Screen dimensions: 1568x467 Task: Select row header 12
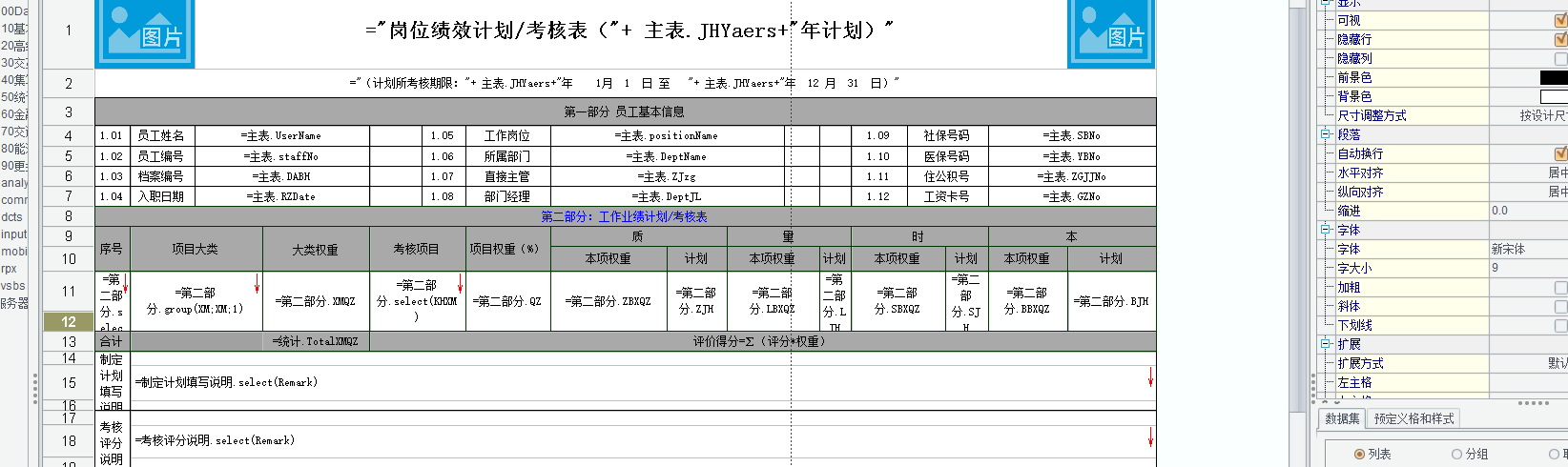click(x=69, y=322)
